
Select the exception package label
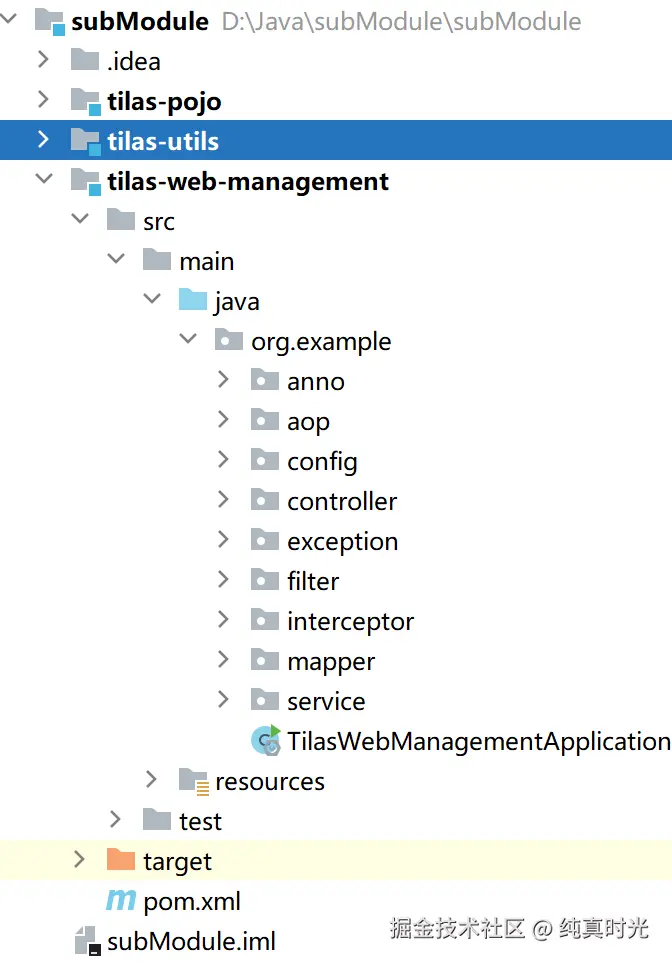(342, 541)
